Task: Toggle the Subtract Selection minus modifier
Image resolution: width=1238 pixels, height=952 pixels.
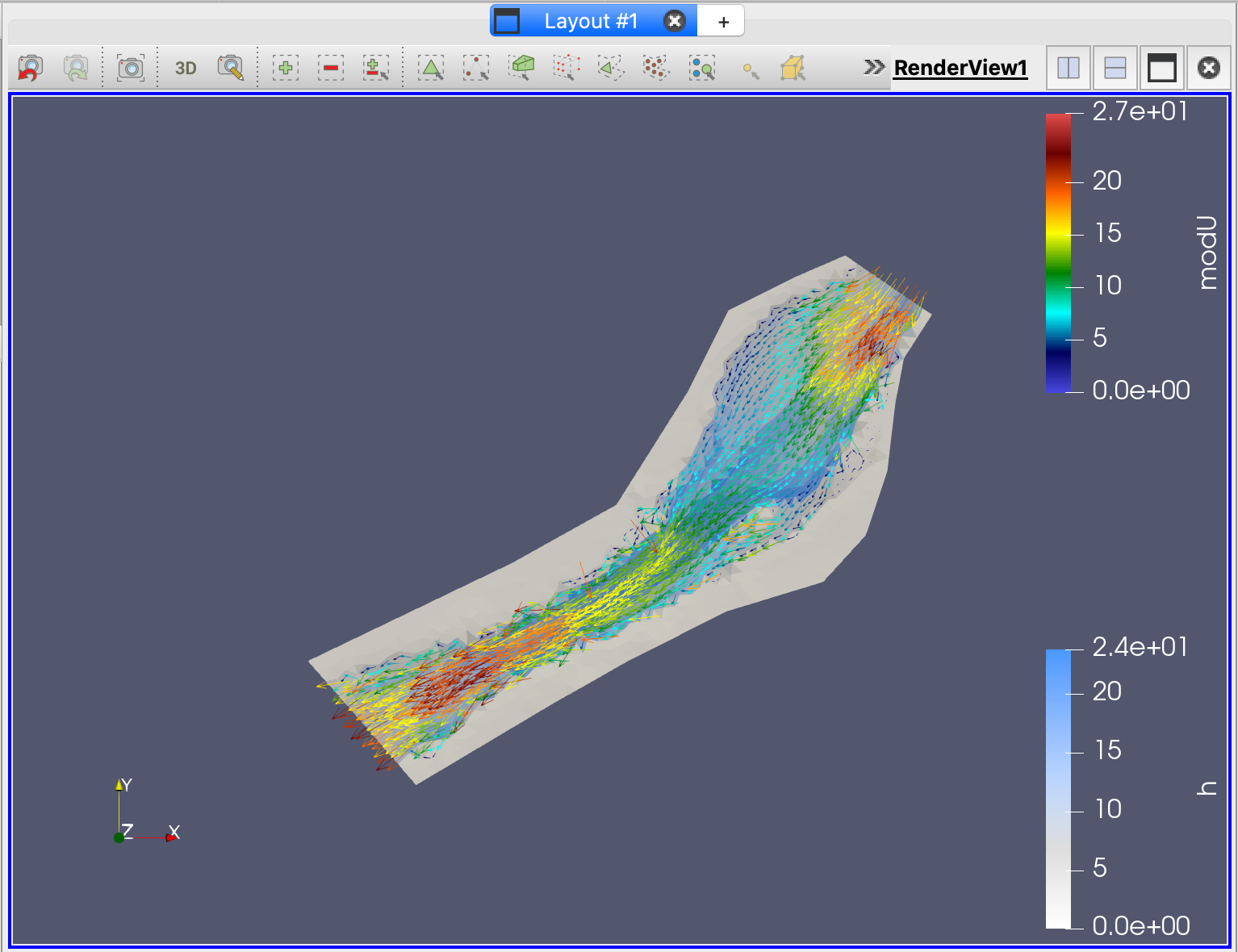Action: click(x=331, y=68)
